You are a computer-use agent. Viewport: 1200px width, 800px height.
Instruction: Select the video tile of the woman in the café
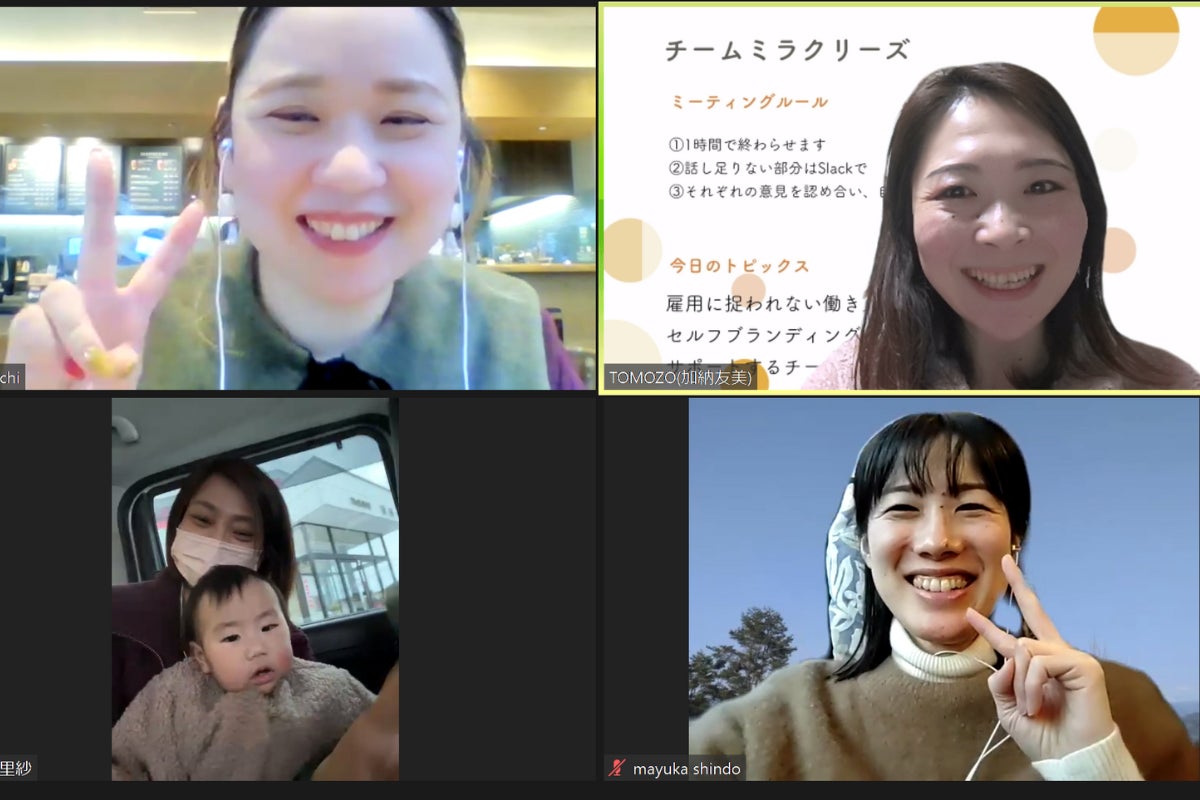tap(298, 198)
